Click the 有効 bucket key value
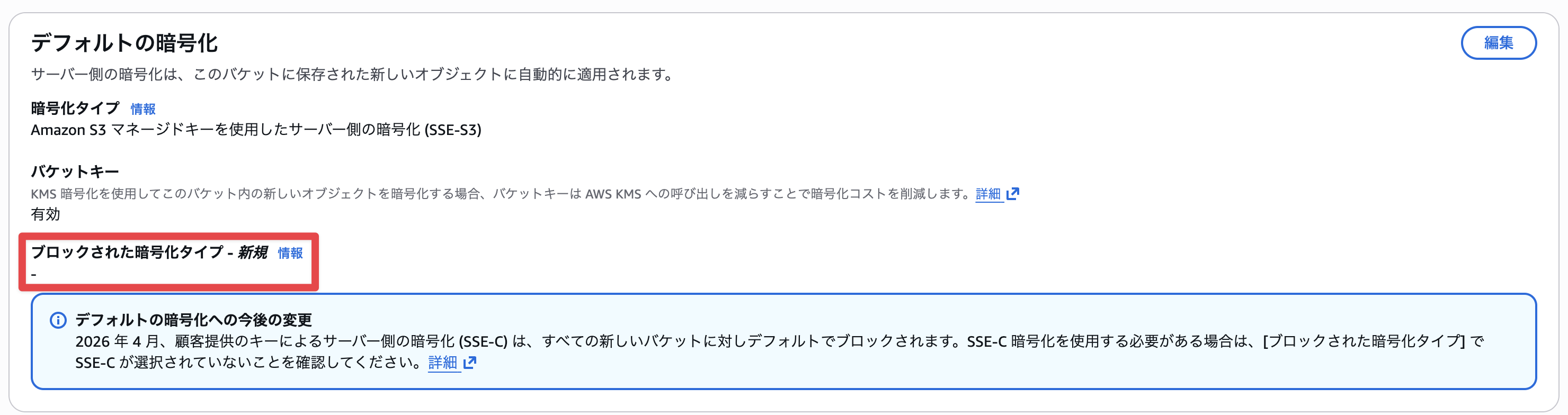Image resolution: width=1568 pixels, height=415 pixels. point(46,214)
